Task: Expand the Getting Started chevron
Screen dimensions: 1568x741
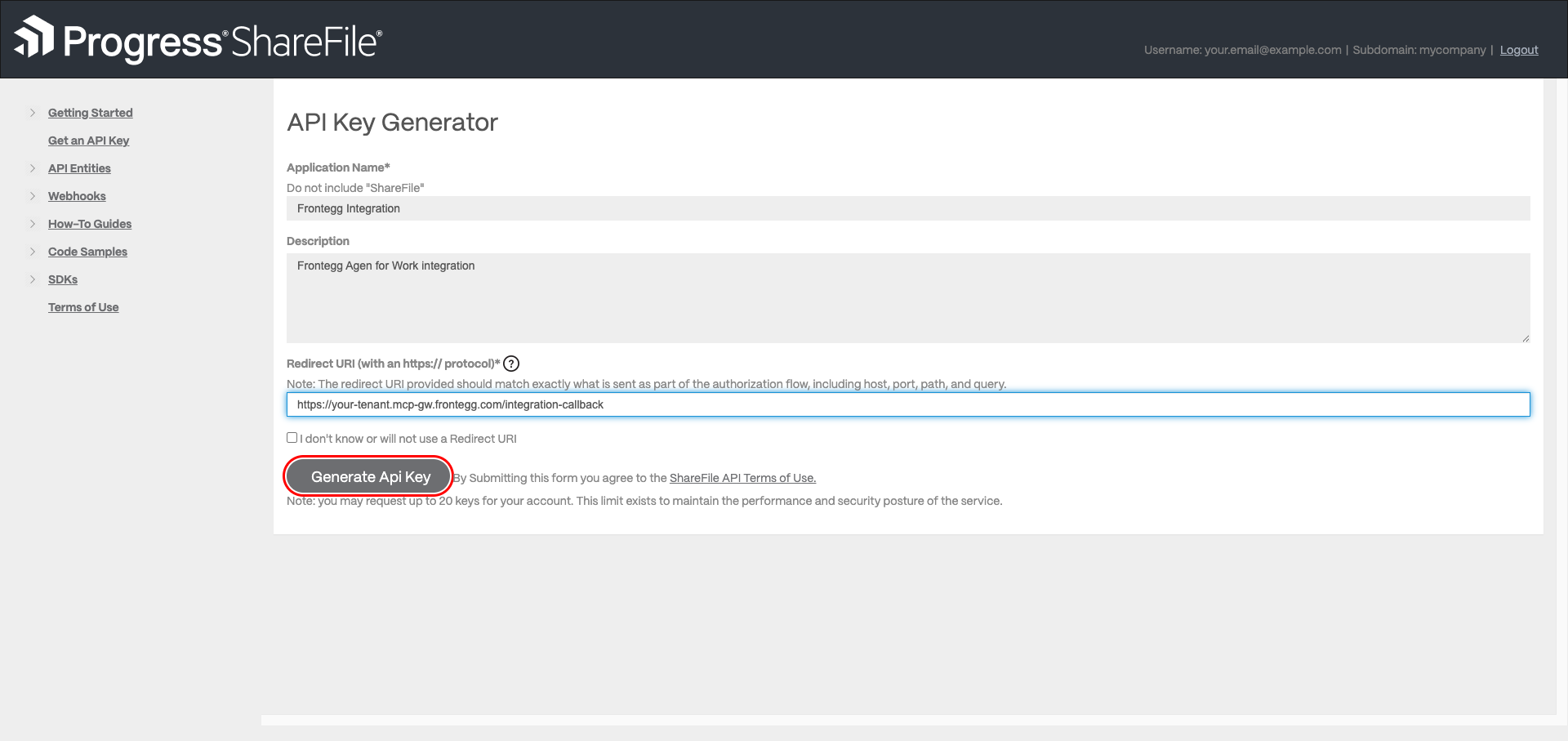Action: click(x=33, y=113)
